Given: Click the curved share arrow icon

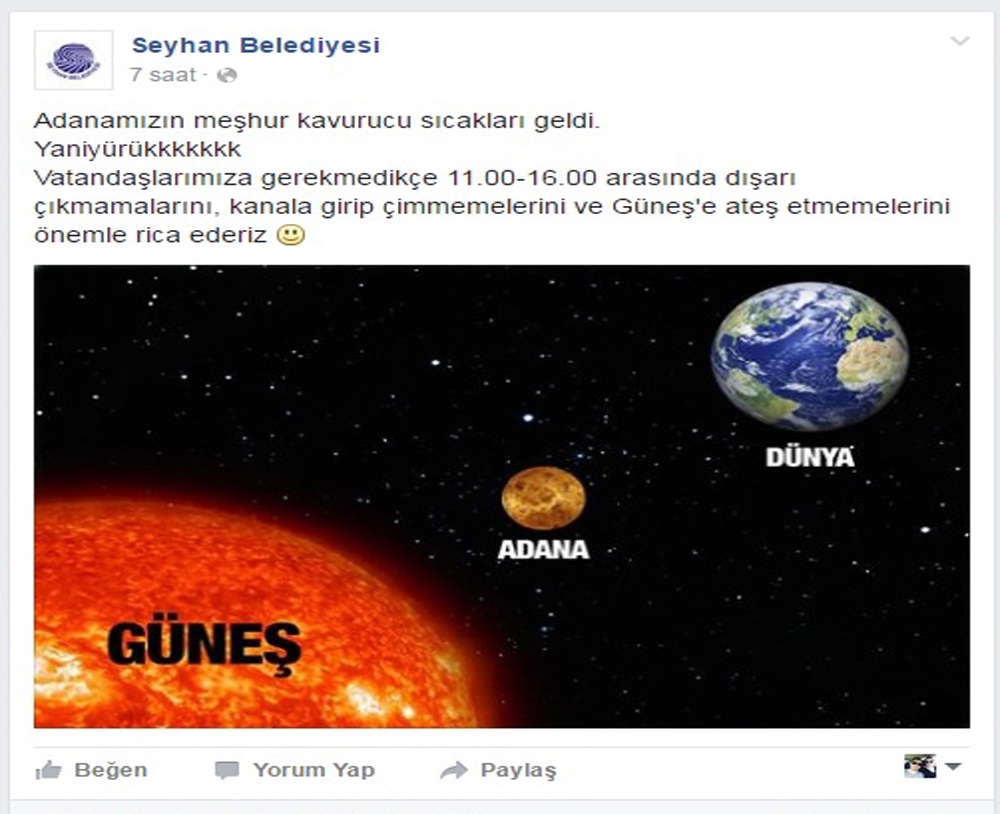Looking at the screenshot, I should [x=454, y=771].
